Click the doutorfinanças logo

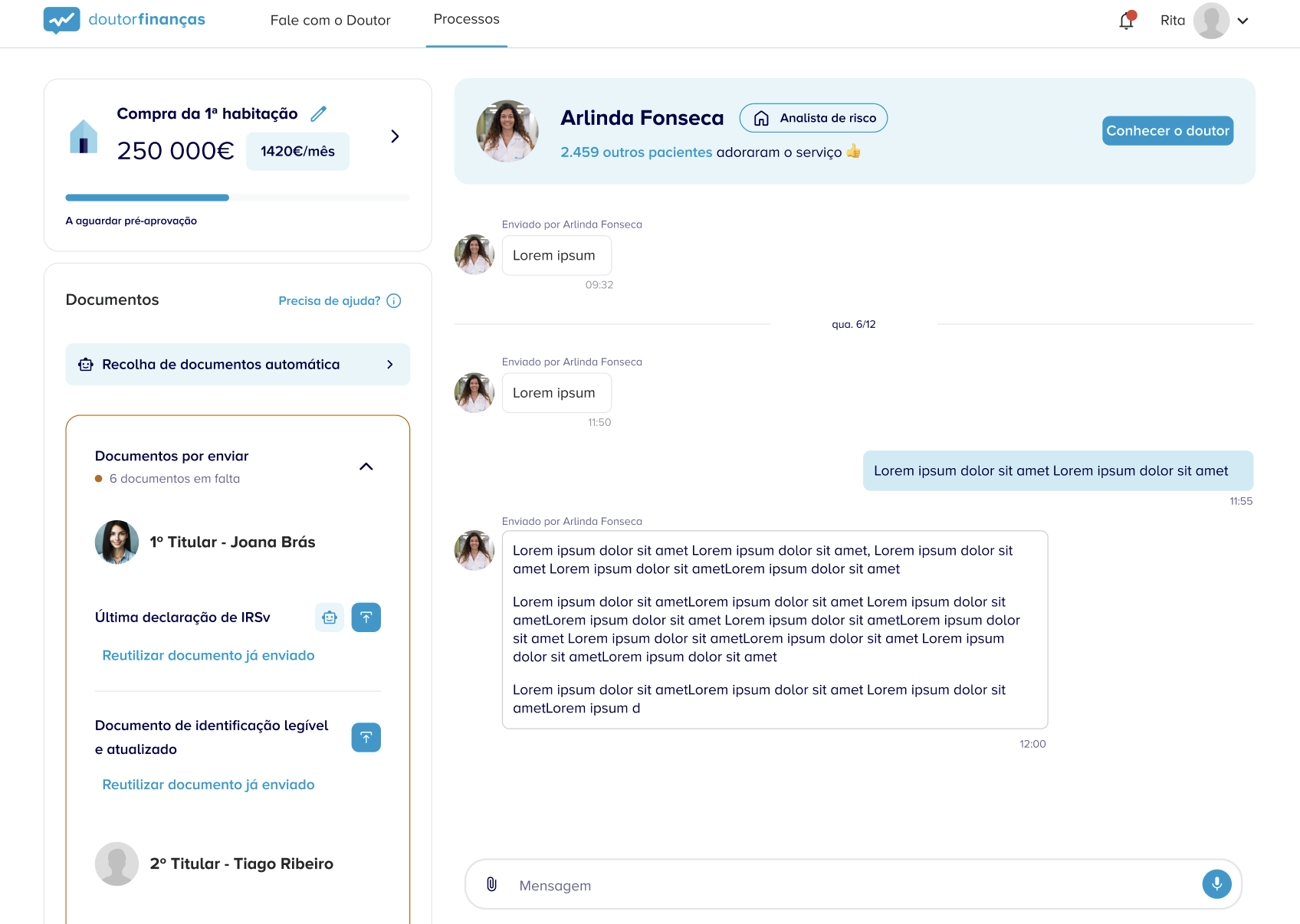[x=125, y=20]
